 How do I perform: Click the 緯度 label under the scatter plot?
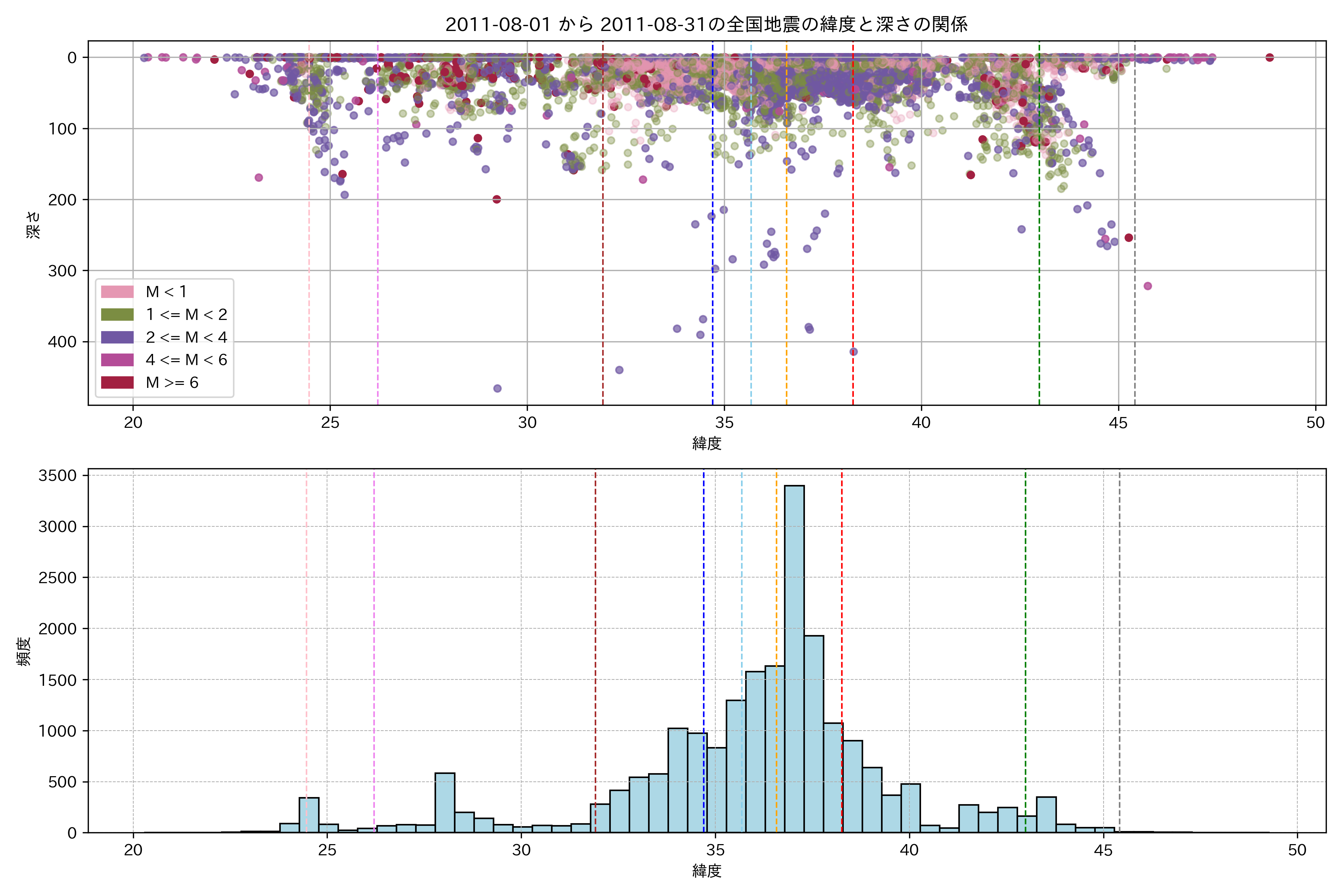[707, 443]
